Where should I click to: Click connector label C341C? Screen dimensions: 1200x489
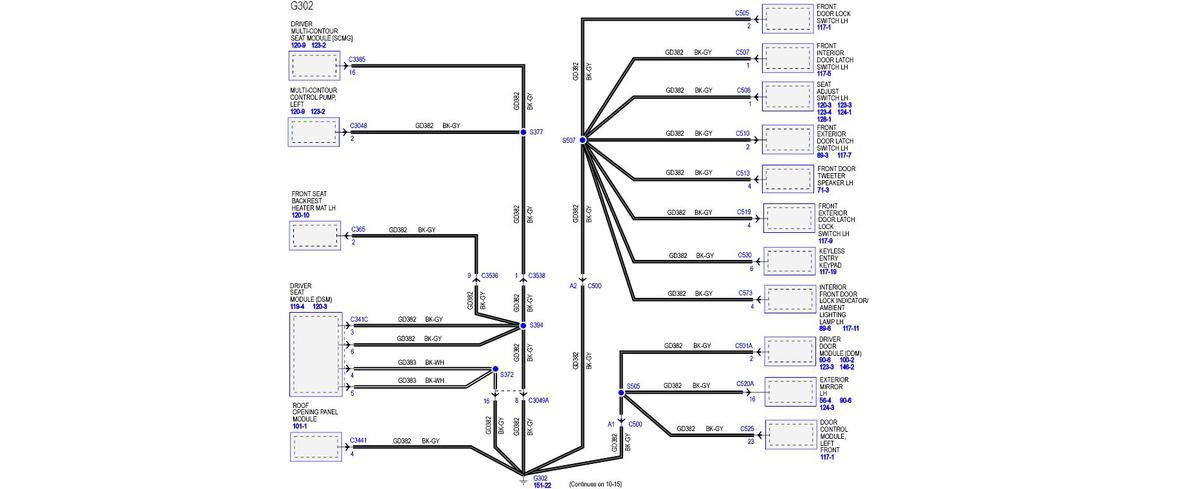(359, 320)
